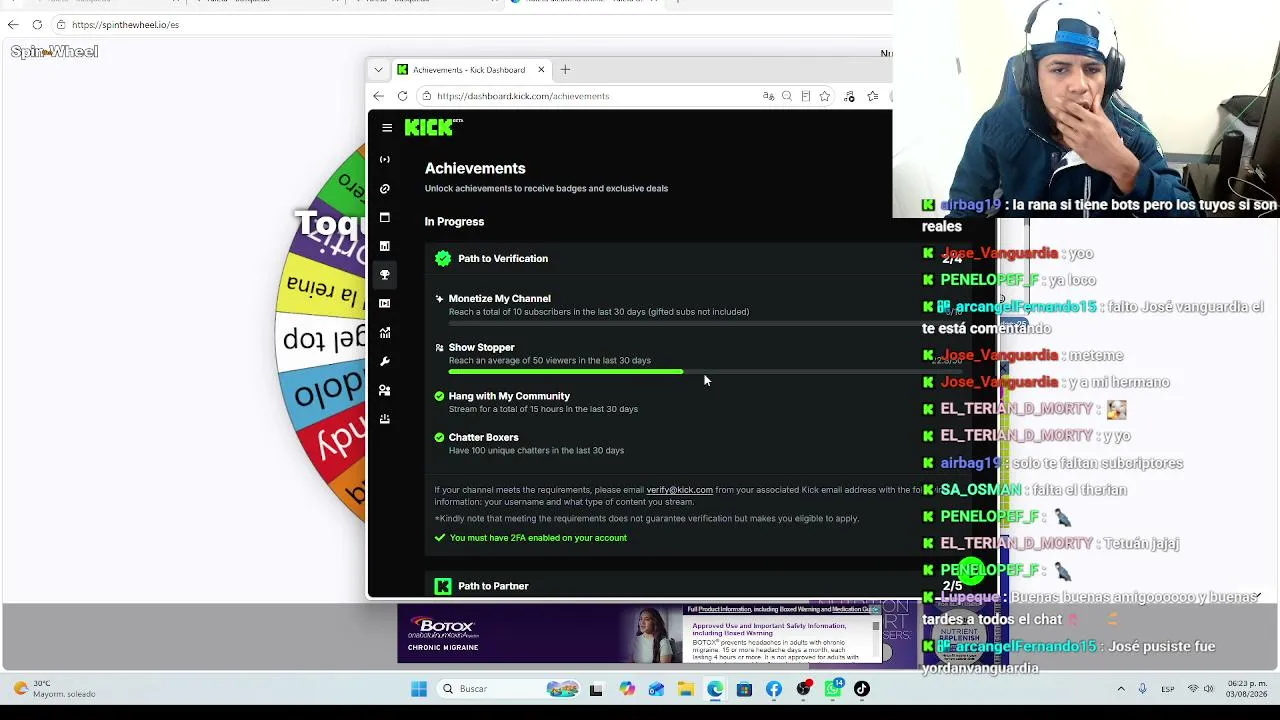The height and width of the screenshot is (720, 1280).
Task: Open File Explorer from the taskbar
Action: pyautogui.click(x=685, y=689)
